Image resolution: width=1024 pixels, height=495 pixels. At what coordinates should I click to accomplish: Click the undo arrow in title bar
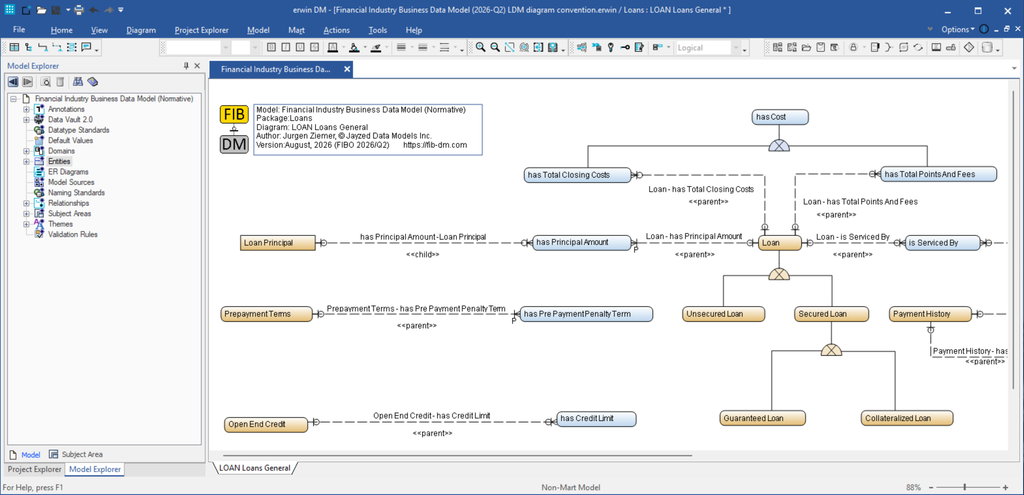tap(94, 10)
